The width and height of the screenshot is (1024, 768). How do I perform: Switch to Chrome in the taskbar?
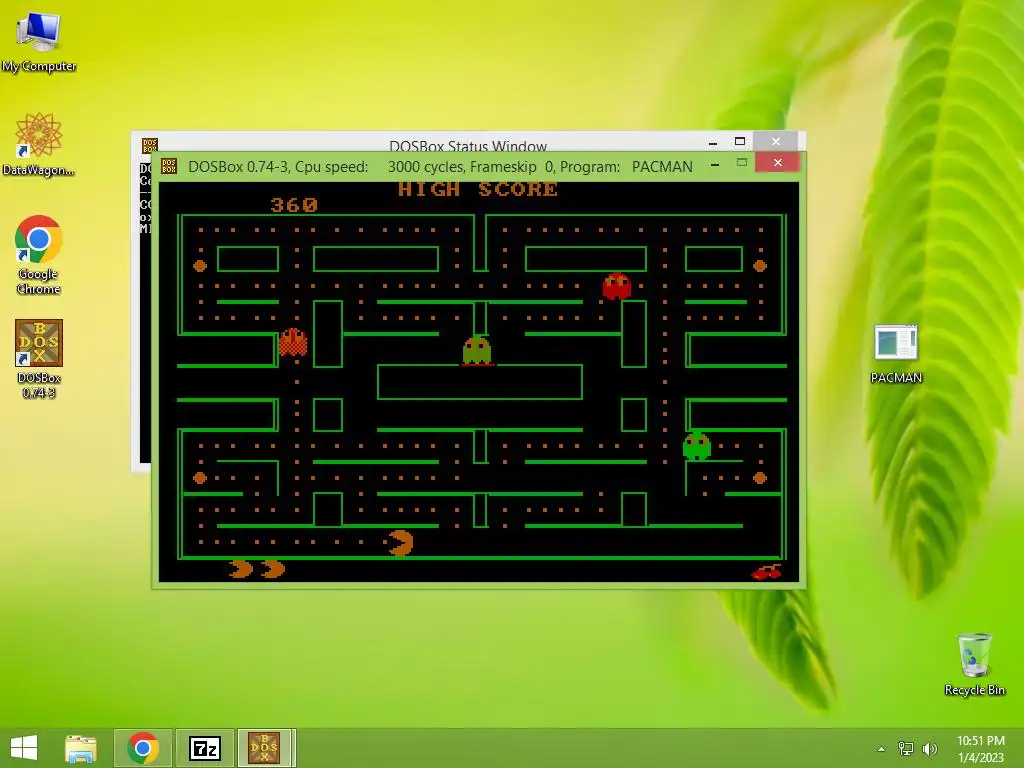tap(143, 748)
